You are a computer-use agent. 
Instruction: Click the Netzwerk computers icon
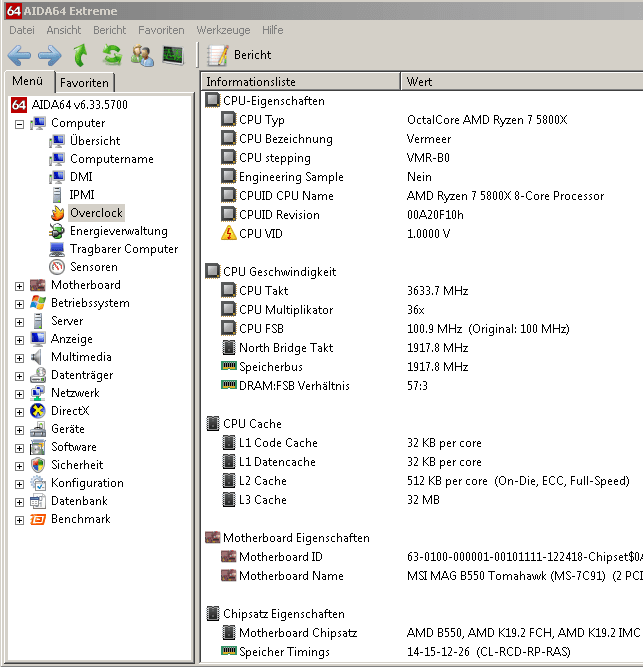click(x=38, y=393)
